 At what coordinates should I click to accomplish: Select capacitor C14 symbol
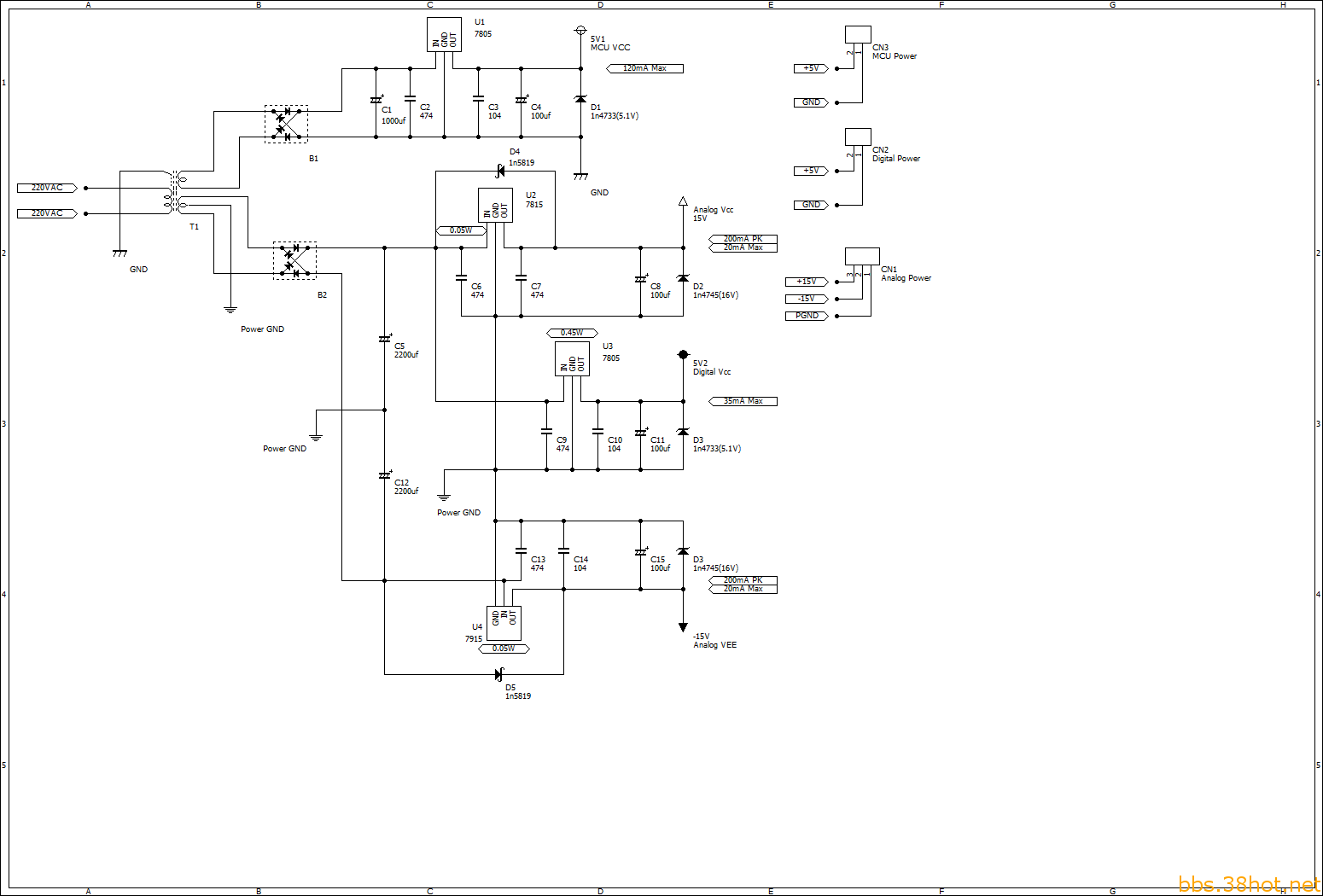563,551
